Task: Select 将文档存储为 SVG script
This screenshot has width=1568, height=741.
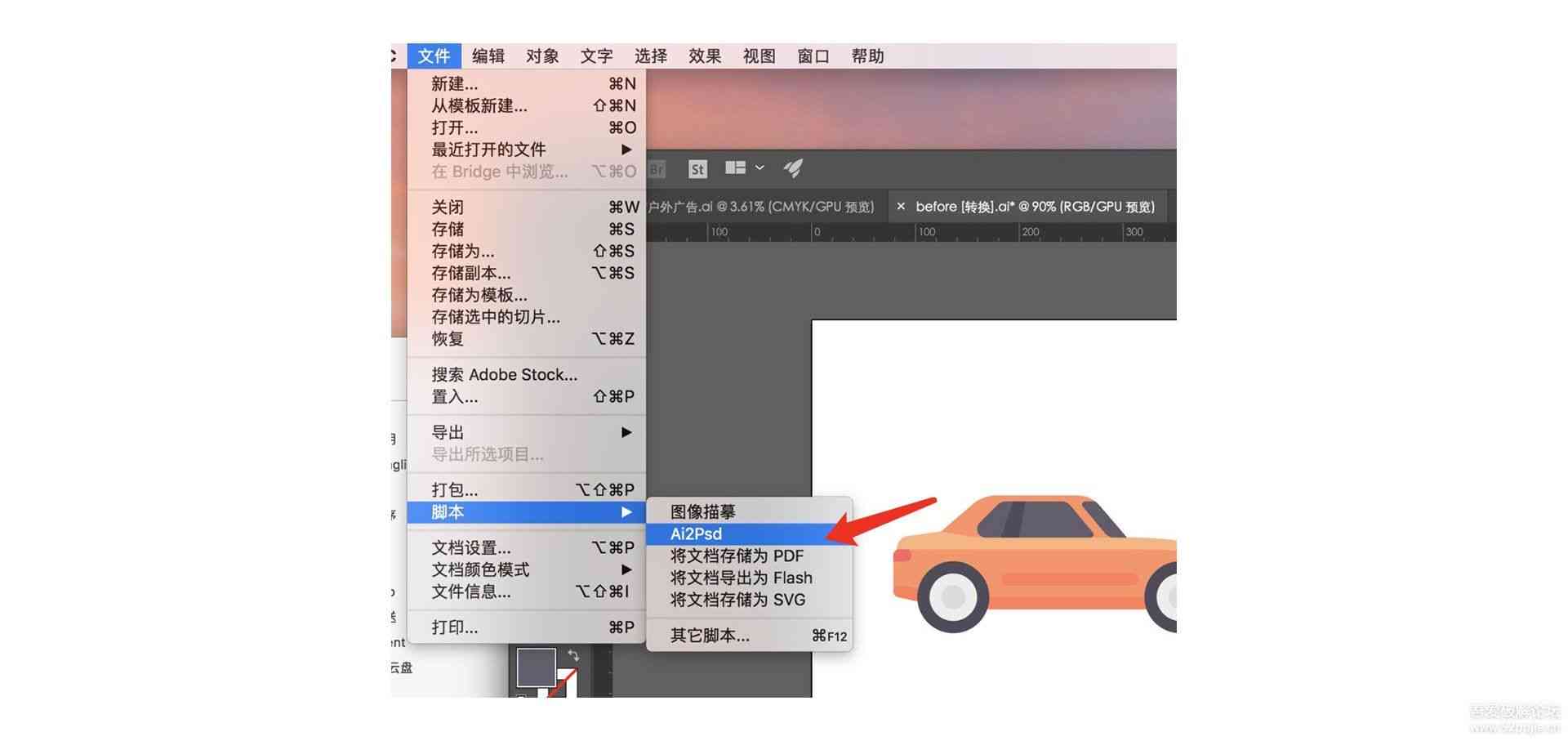Action: [x=749, y=600]
